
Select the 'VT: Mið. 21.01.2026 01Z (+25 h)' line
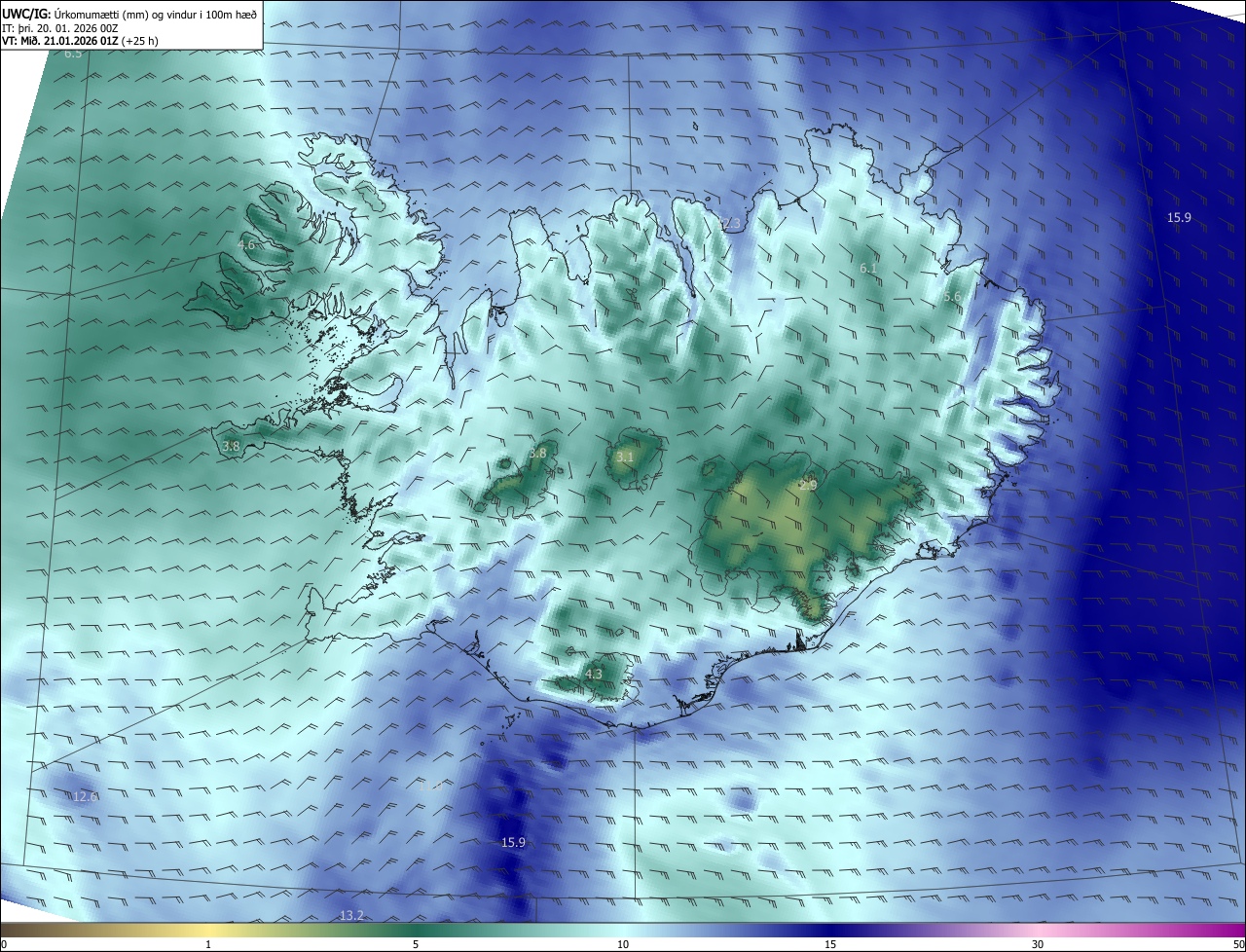point(80,41)
